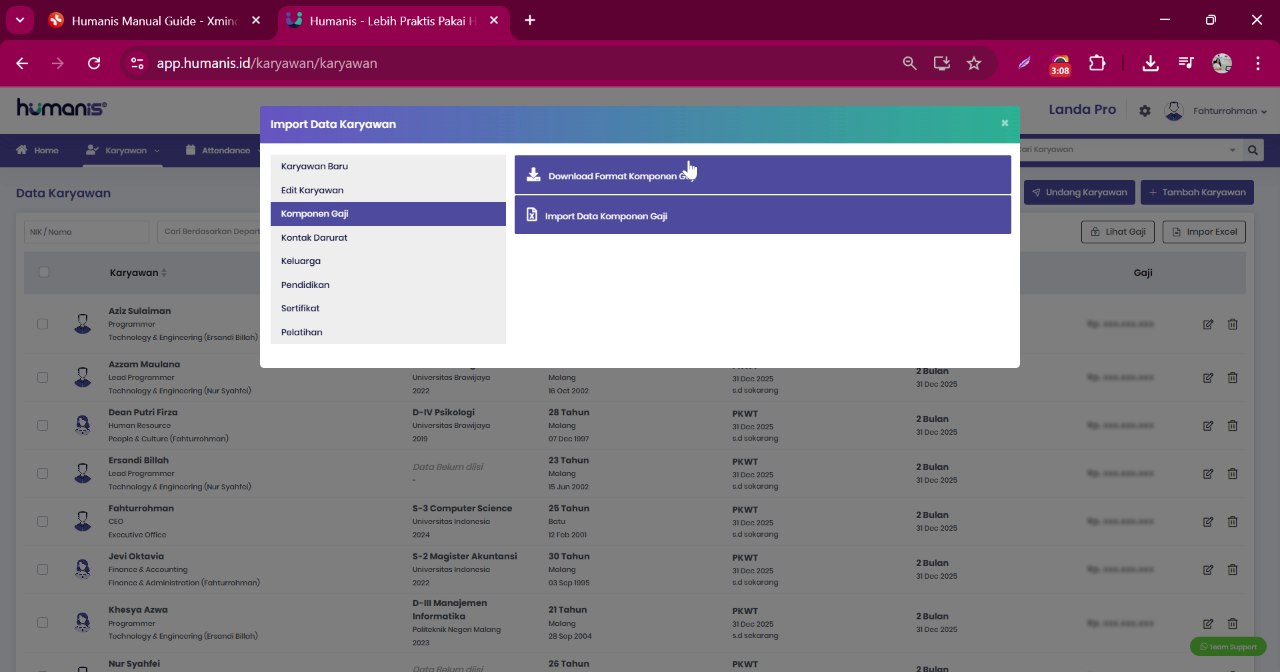The width and height of the screenshot is (1280, 672).
Task: Select Kontak Darurat import option
Action: pyautogui.click(x=388, y=238)
